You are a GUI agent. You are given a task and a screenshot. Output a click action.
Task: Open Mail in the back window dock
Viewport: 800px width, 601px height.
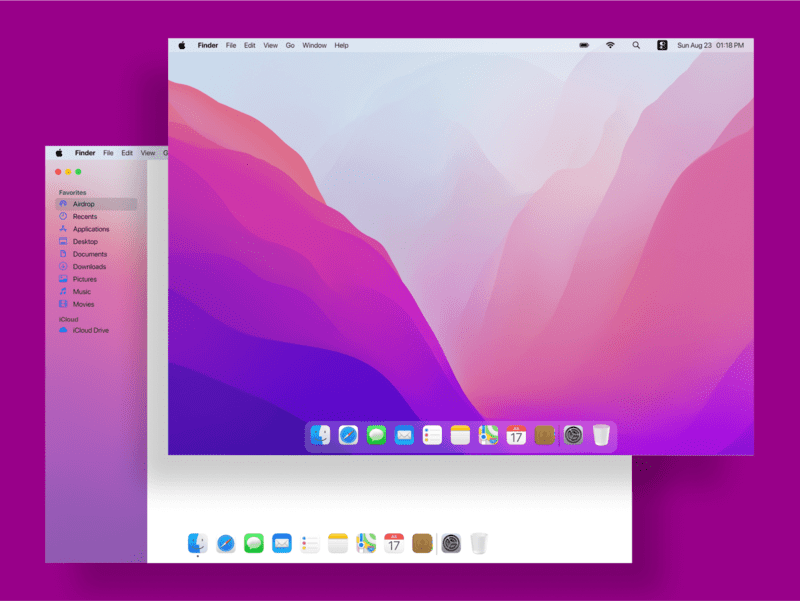282,543
